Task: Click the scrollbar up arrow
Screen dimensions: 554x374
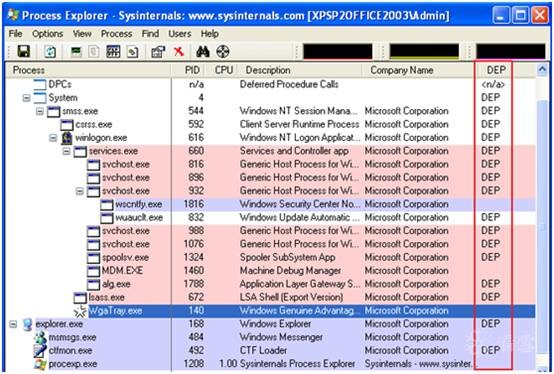Action: click(542, 70)
